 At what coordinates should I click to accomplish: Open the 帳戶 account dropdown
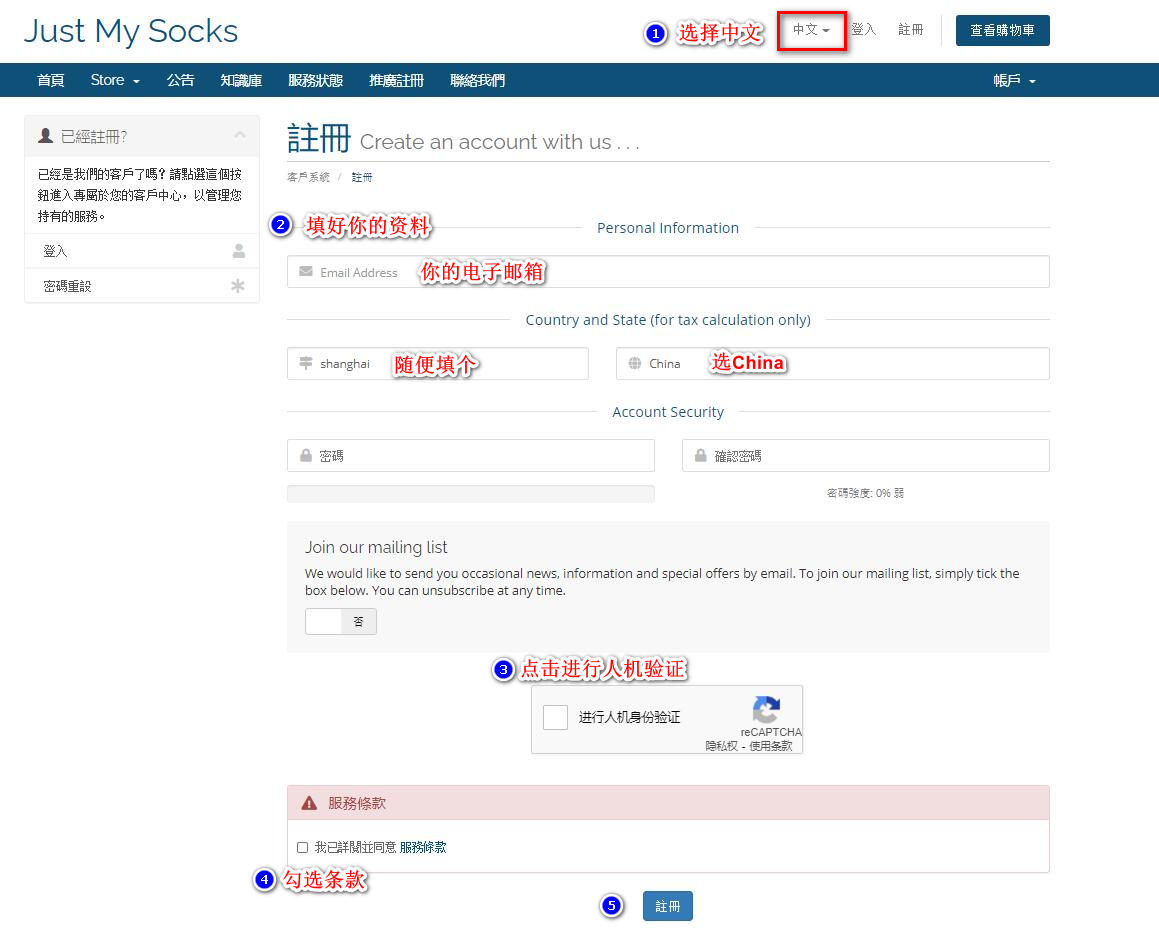click(x=1014, y=81)
